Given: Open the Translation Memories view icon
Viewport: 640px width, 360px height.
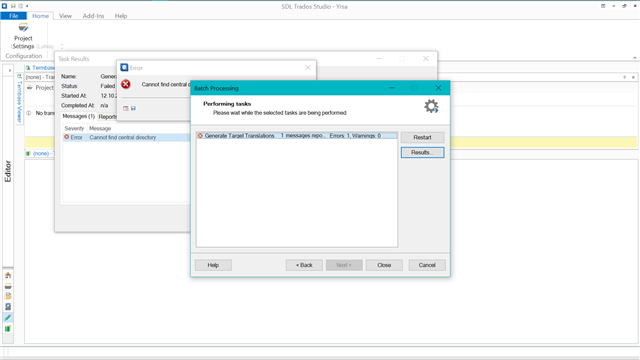Looking at the screenshot, I should [x=8, y=328].
